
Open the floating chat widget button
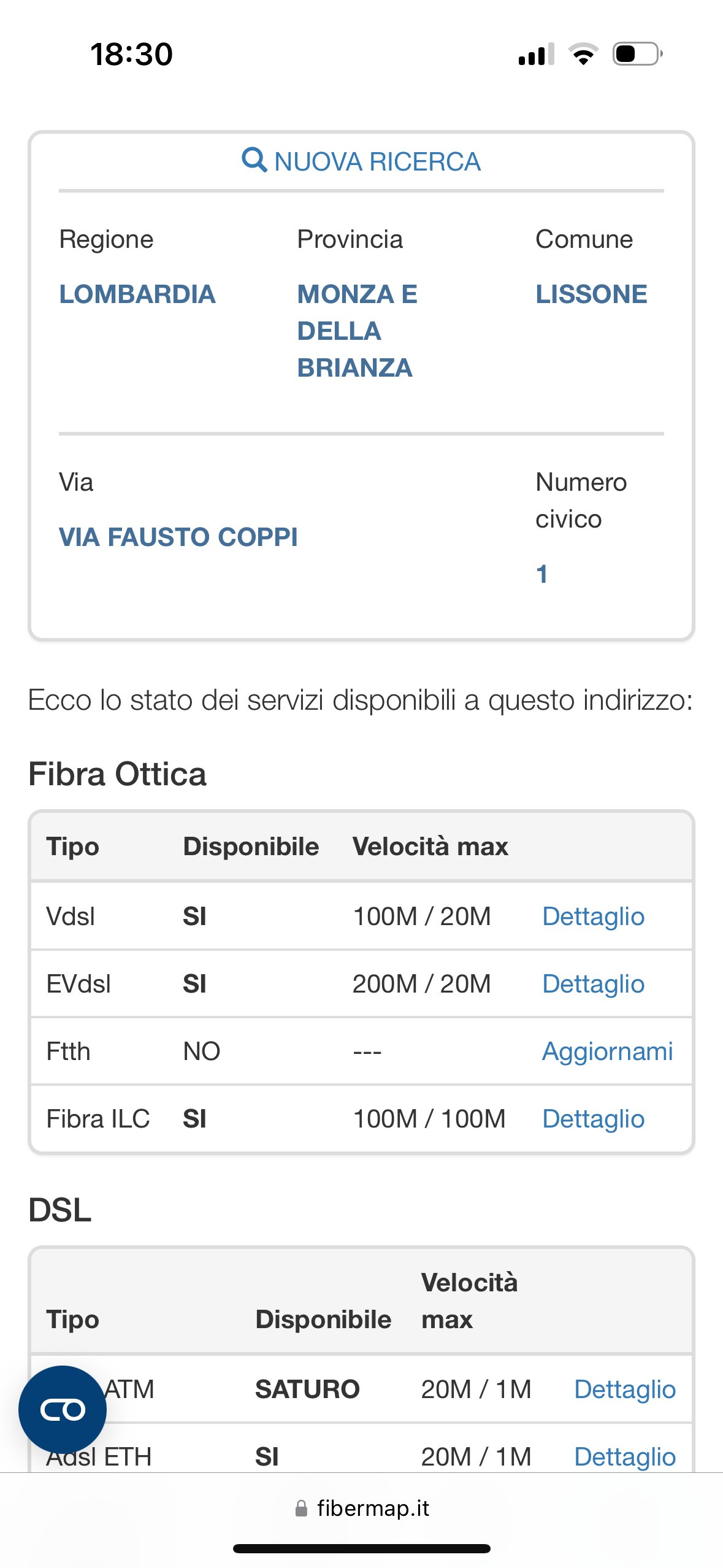(63, 1409)
